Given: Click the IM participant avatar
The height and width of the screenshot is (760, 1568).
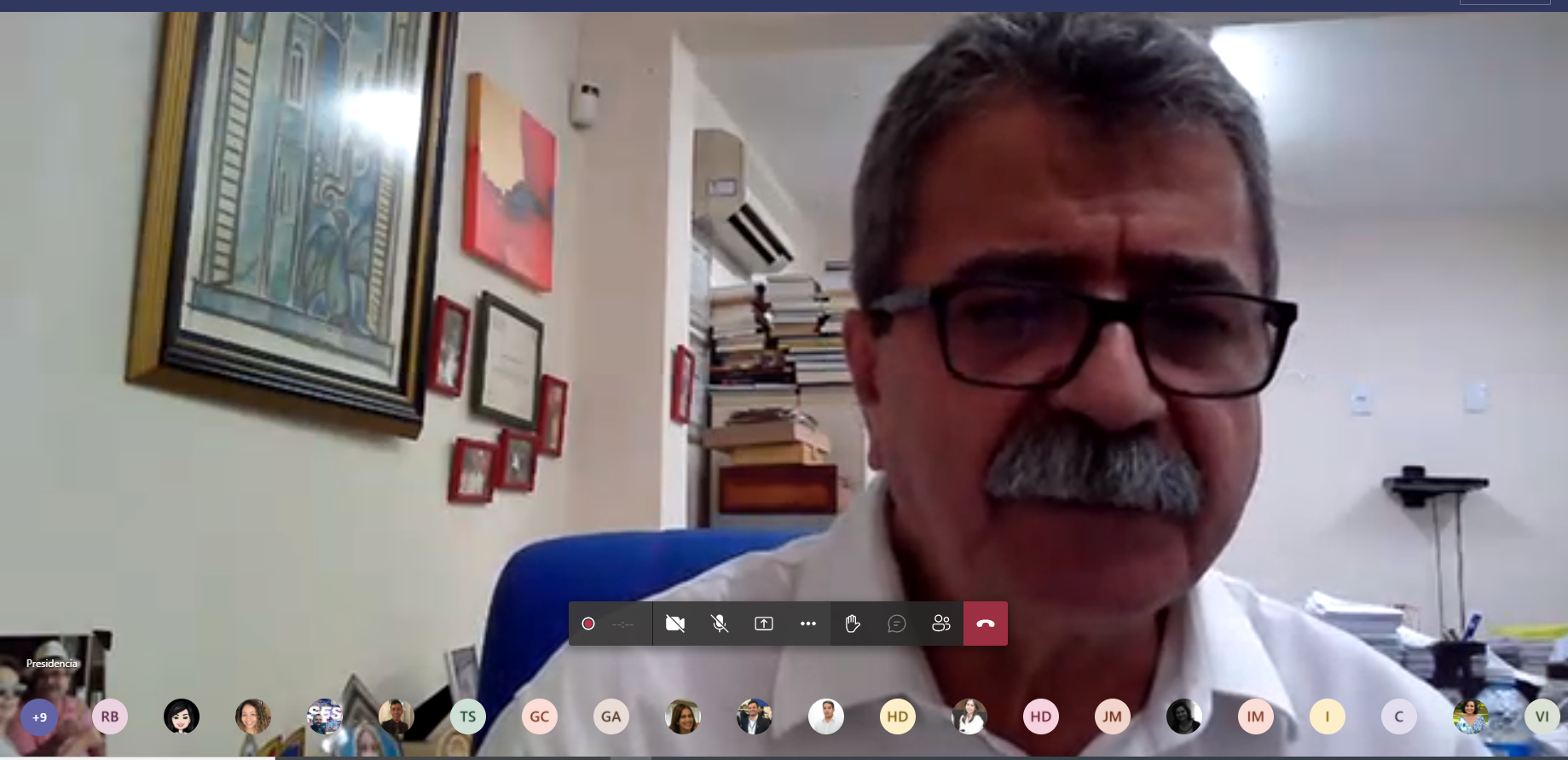Looking at the screenshot, I should click(1256, 716).
